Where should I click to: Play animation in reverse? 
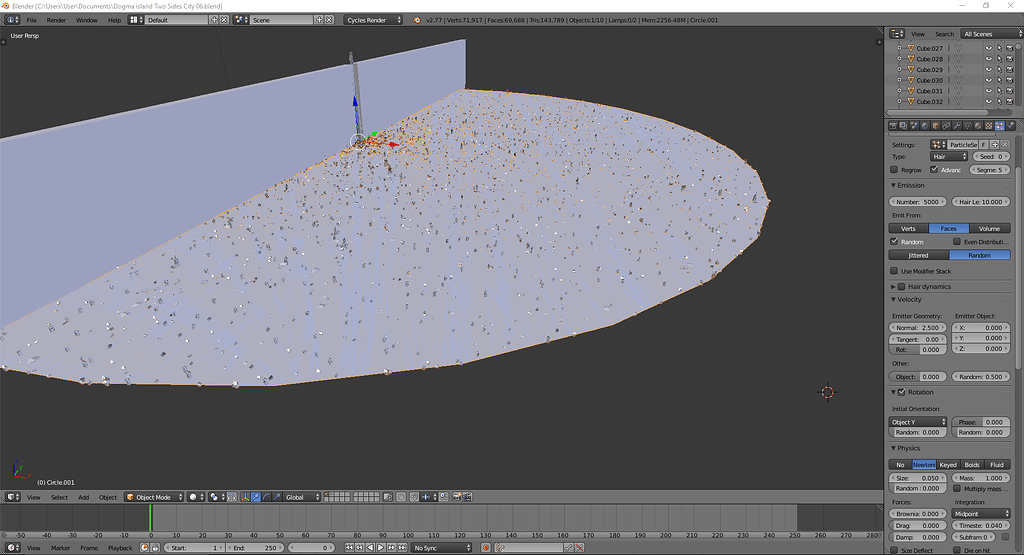point(370,548)
